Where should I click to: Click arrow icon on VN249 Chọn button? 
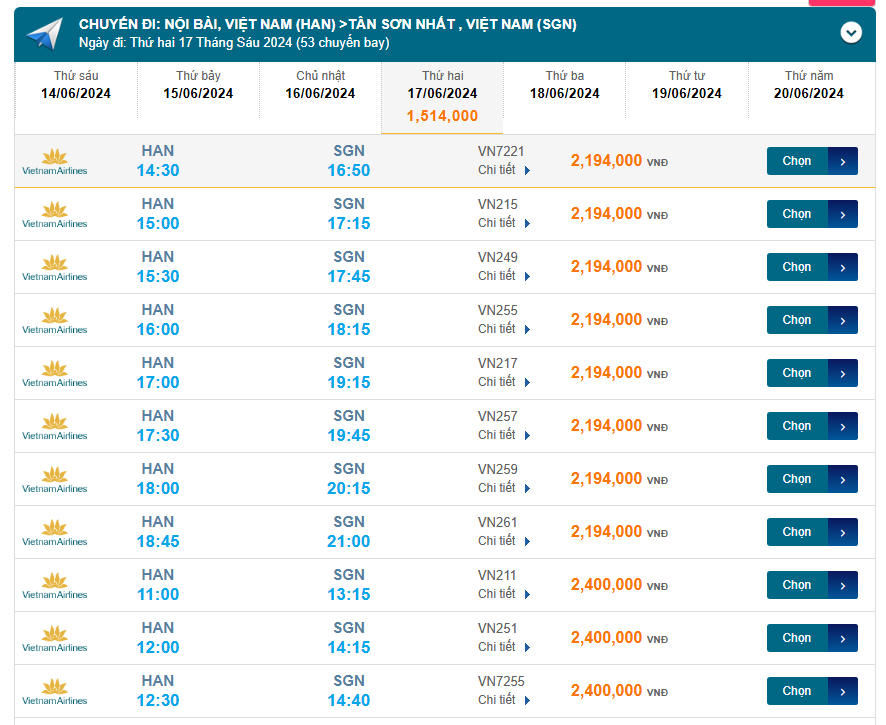842,267
